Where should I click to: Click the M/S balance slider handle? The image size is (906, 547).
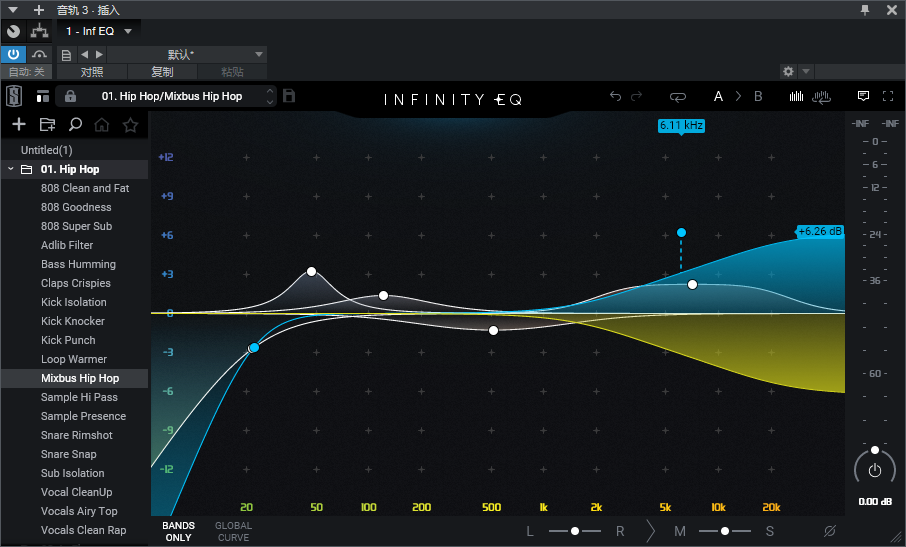(725, 531)
